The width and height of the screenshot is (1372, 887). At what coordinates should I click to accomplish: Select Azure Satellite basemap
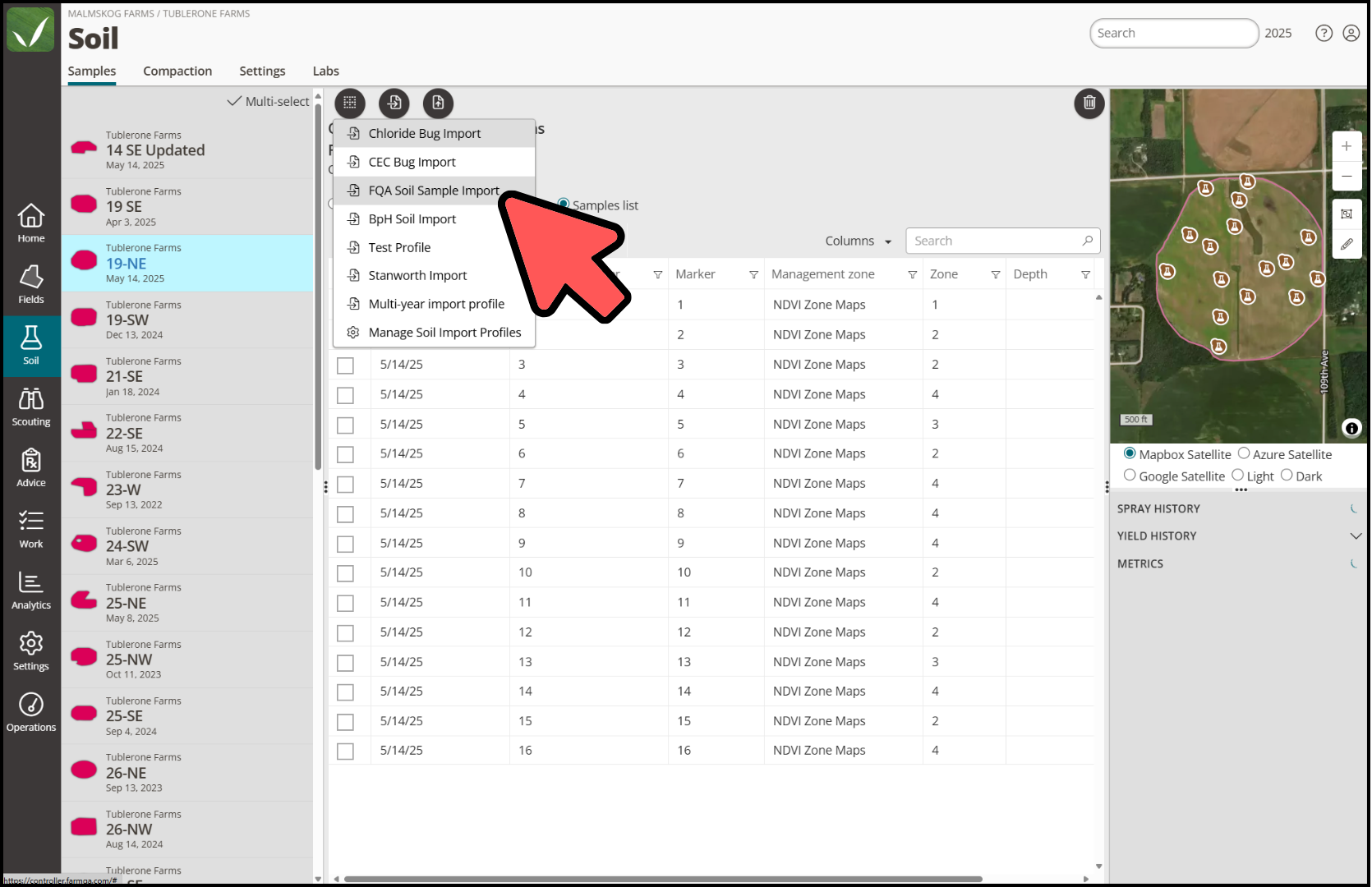click(1244, 453)
